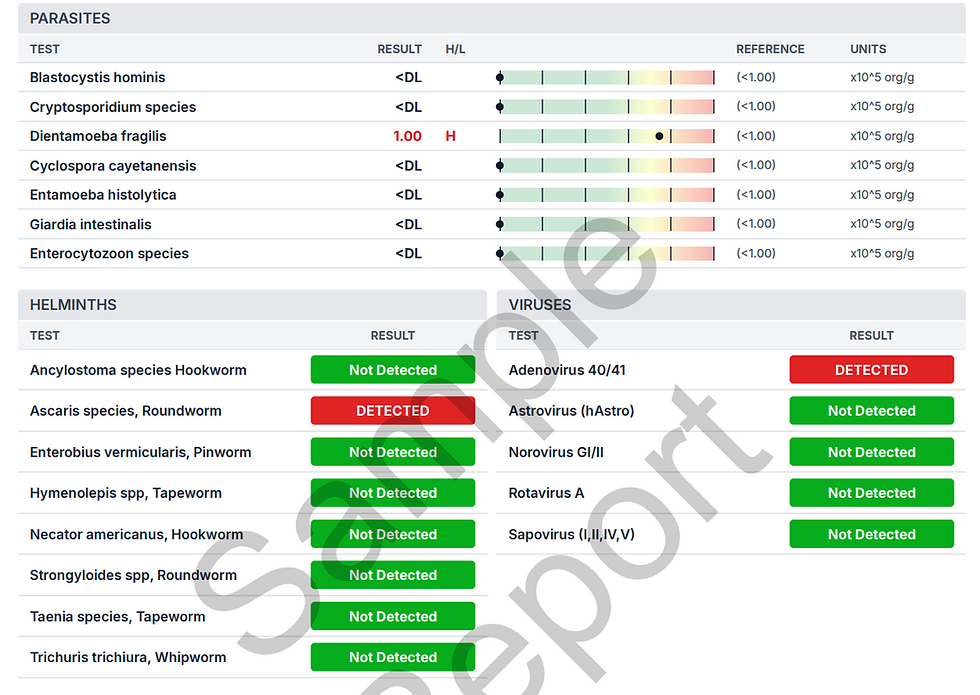Screen dimensions: 980x695
Task: Click Not Detected badge for Hymenolepis Tapeworm
Action: 393,493
